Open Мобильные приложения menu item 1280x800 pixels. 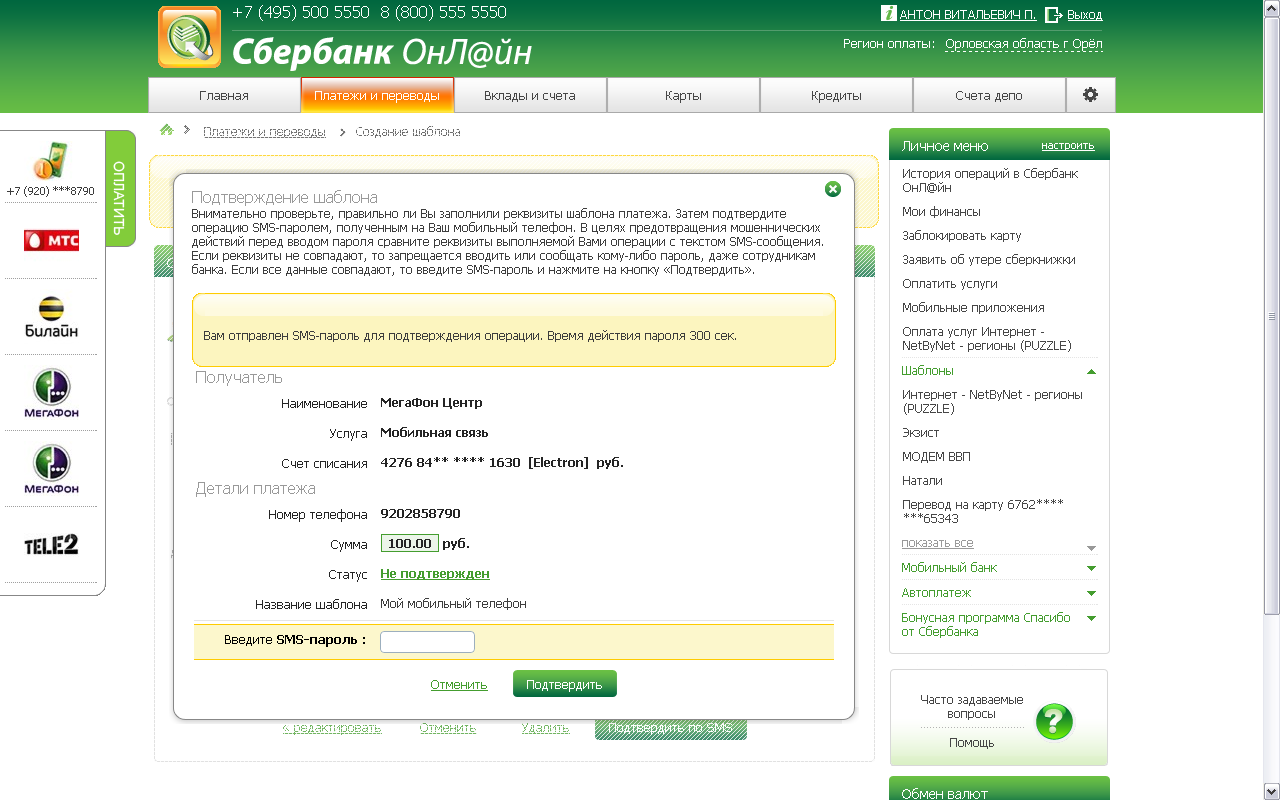point(973,308)
